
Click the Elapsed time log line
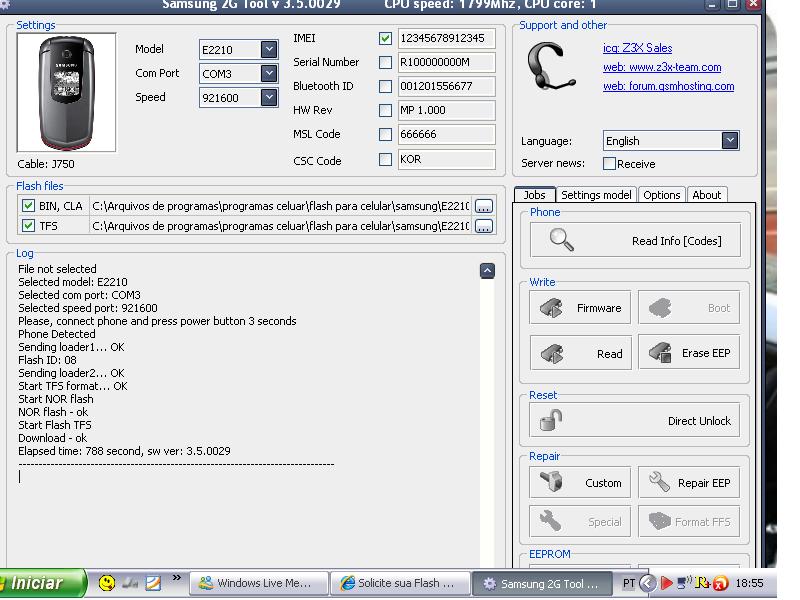click(124, 451)
